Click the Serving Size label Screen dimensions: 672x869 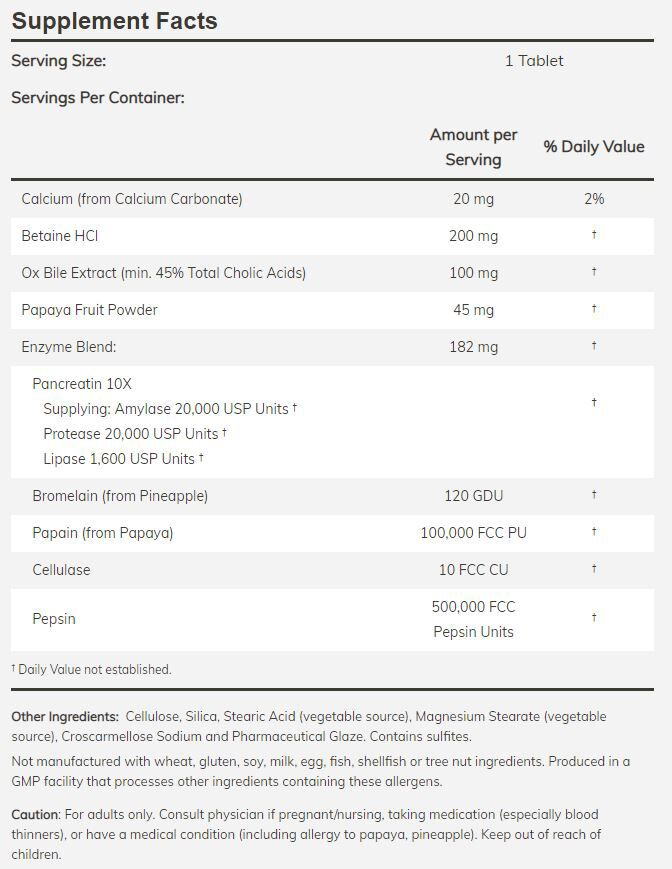(58, 61)
